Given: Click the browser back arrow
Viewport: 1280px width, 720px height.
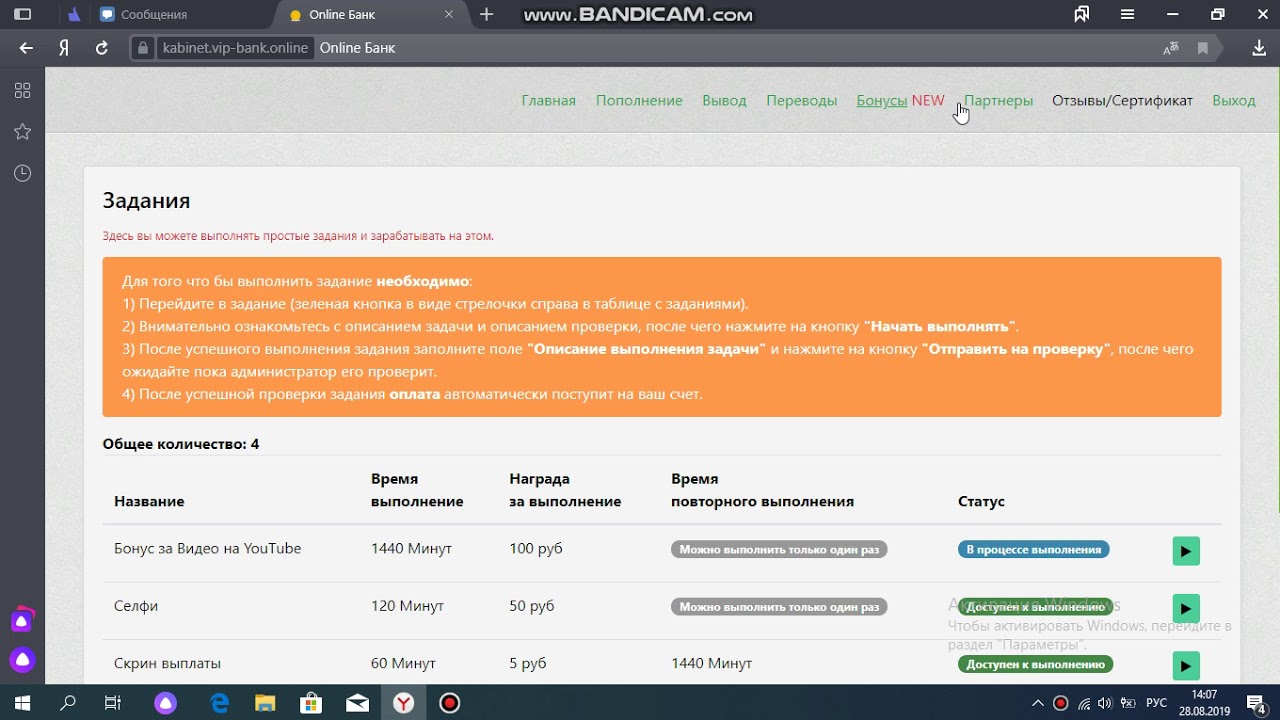Looking at the screenshot, I should coord(26,48).
